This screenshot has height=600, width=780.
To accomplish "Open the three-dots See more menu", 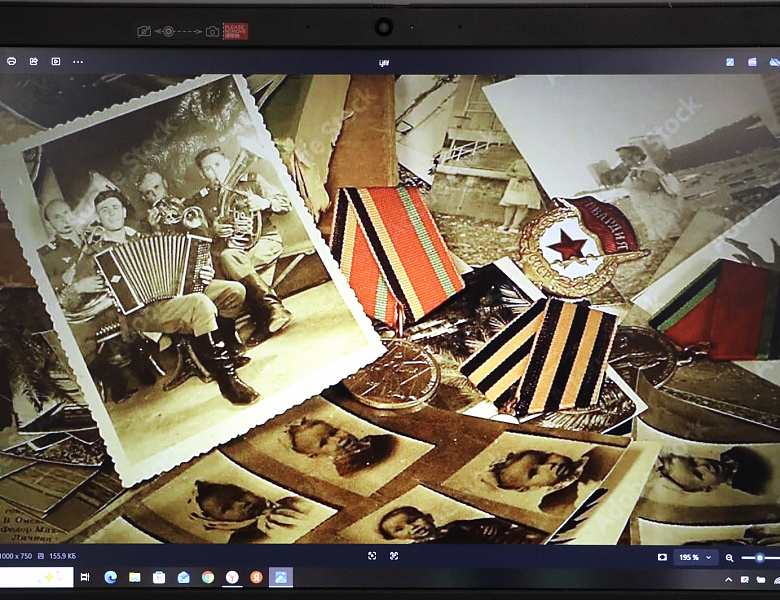I will click(78, 62).
